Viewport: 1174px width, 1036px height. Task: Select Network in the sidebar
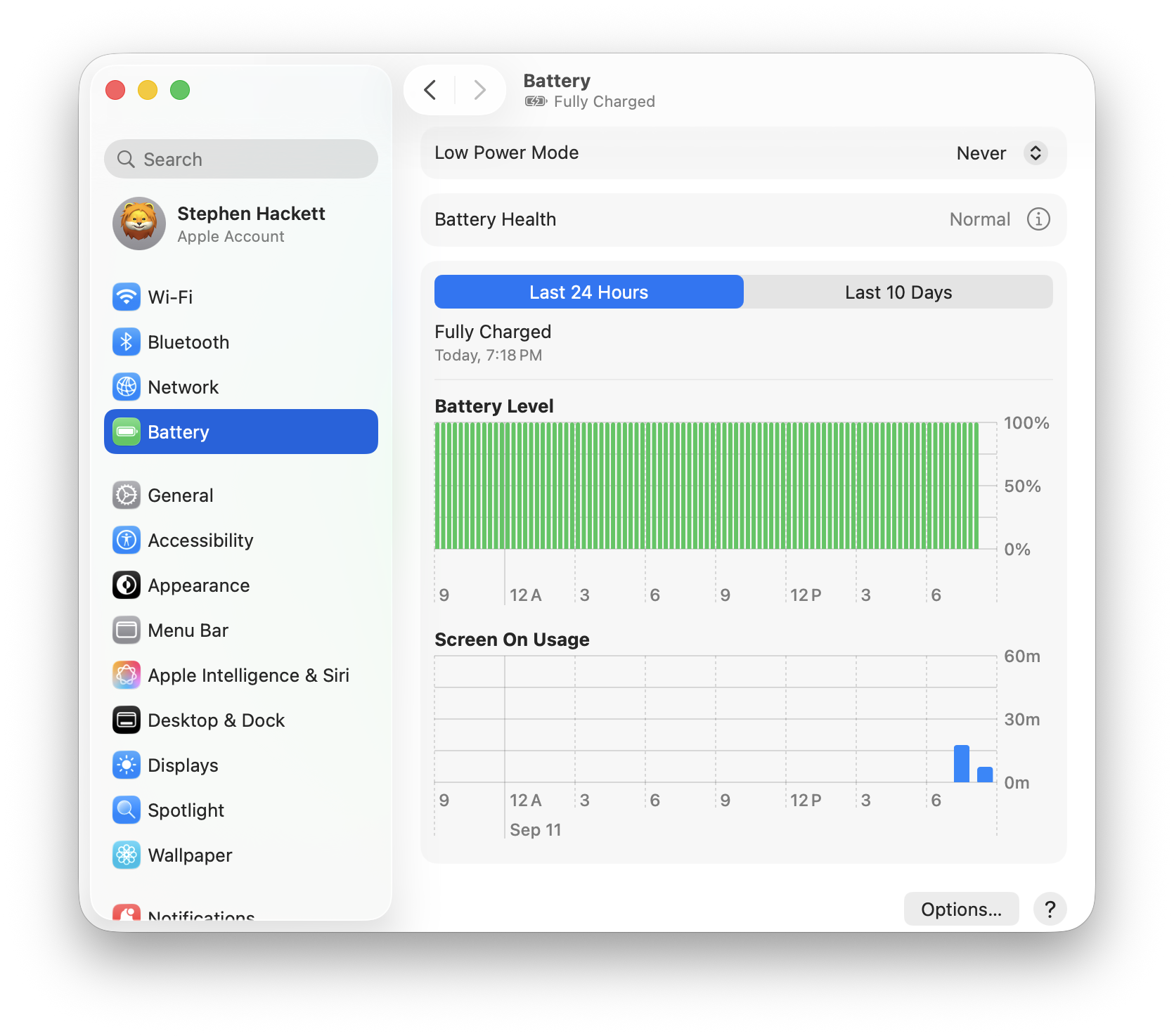click(x=241, y=387)
